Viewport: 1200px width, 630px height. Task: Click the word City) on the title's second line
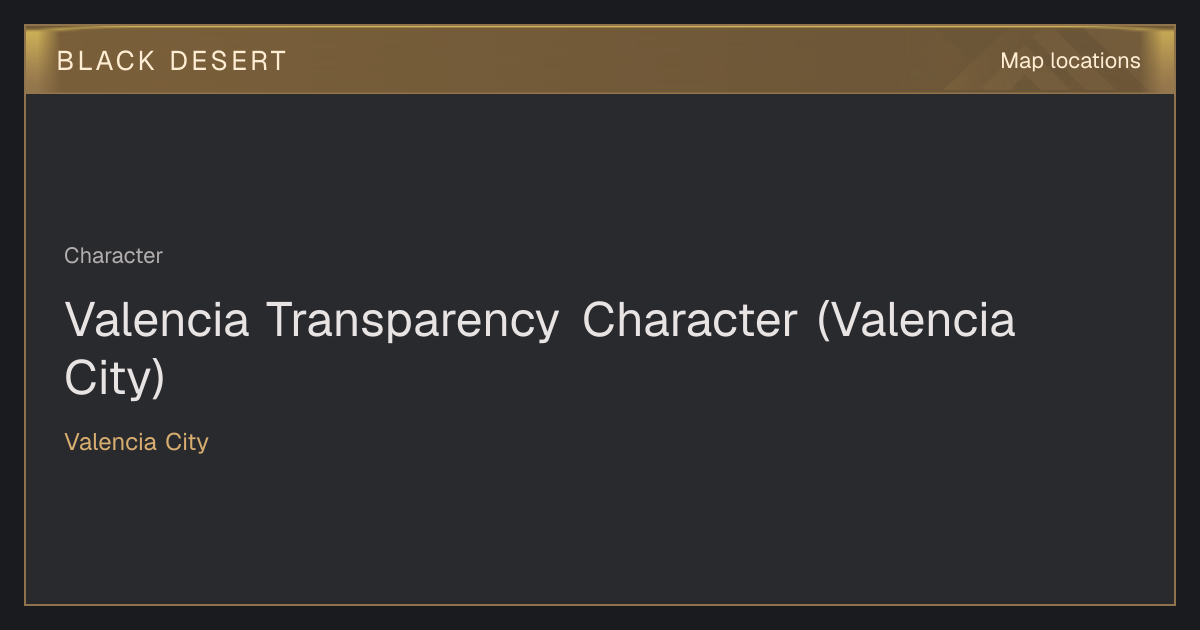point(114,379)
